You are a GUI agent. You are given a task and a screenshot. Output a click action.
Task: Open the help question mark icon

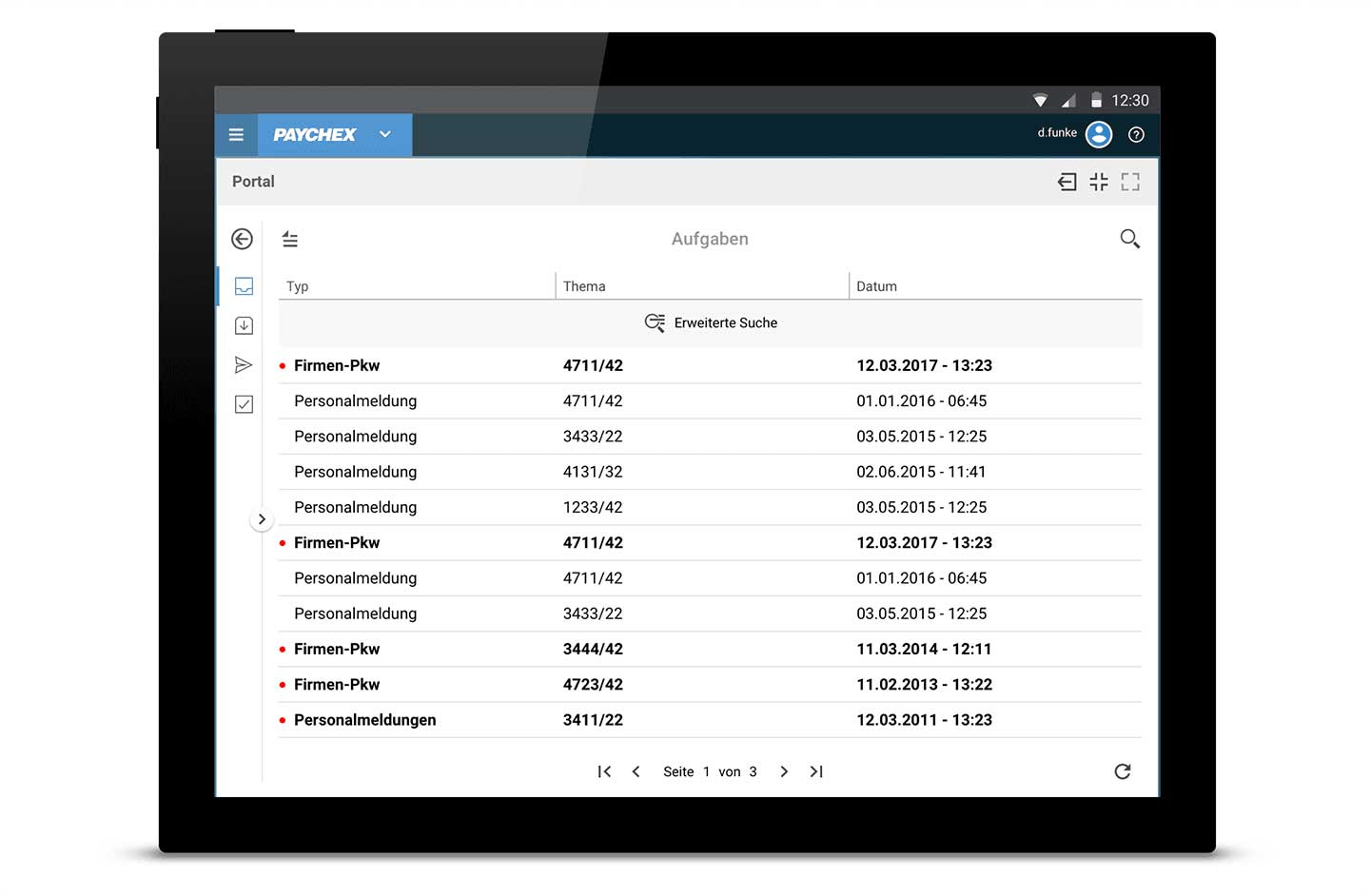1136,135
